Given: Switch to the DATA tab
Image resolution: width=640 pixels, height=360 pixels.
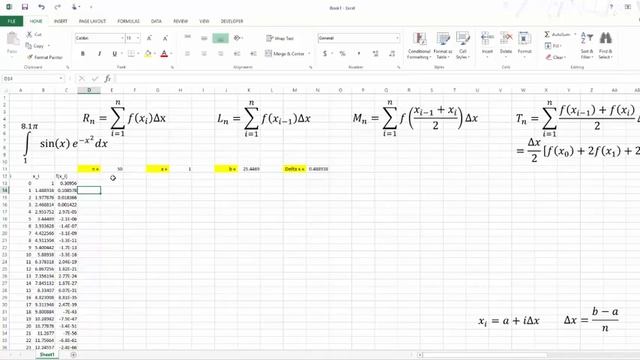Looking at the screenshot, I should click(156, 21).
